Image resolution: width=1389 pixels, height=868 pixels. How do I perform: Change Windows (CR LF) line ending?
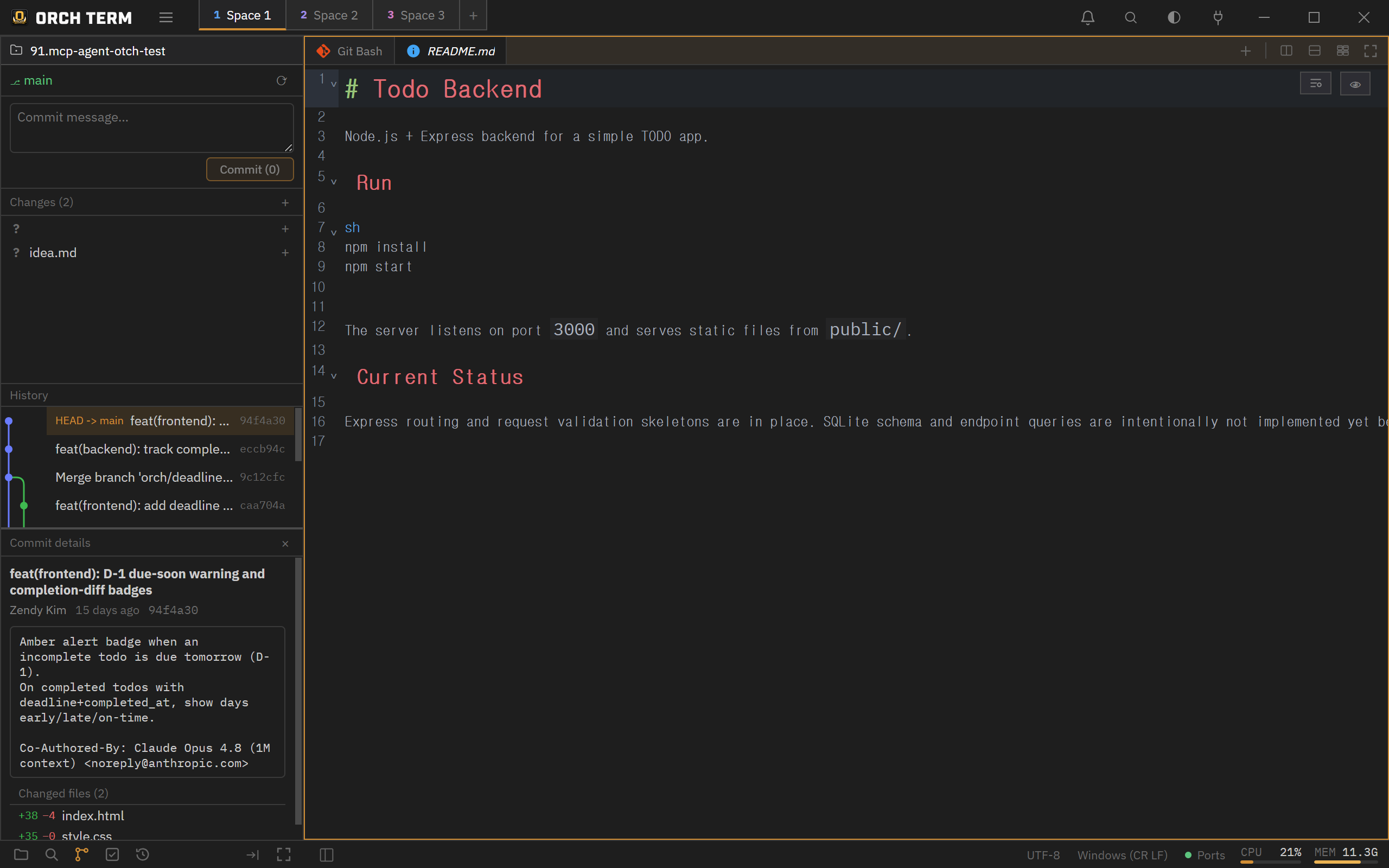pos(1122,855)
